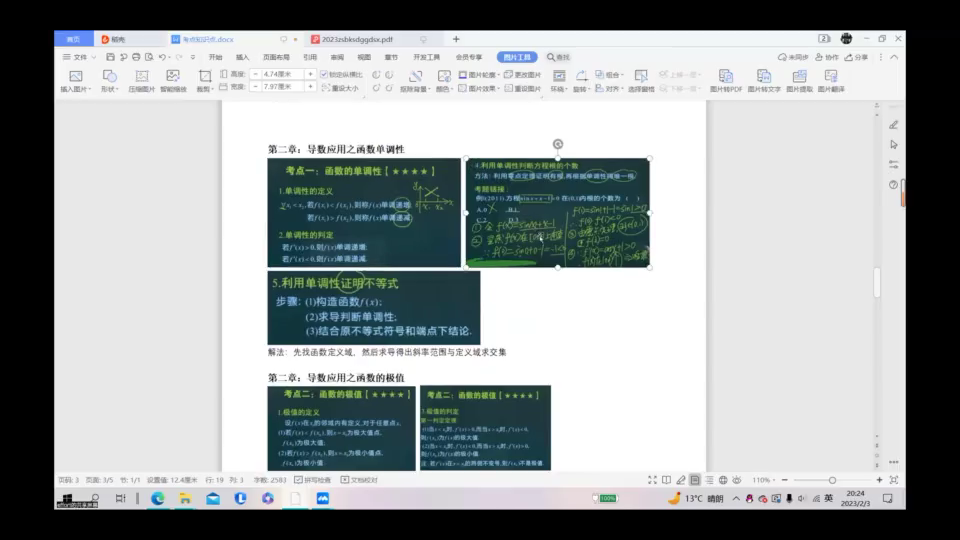
Task: Click the 重设大小 reset size button
Action: pyautogui.click(x=340, y=88)
